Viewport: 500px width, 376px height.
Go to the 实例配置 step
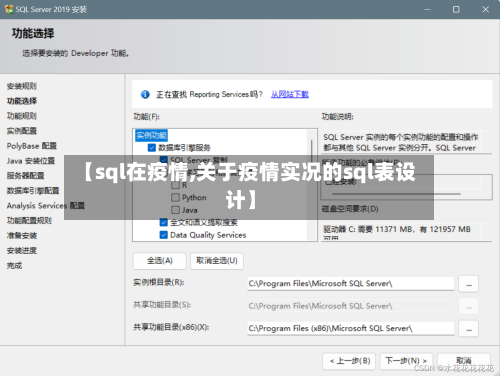click(22, 131)
